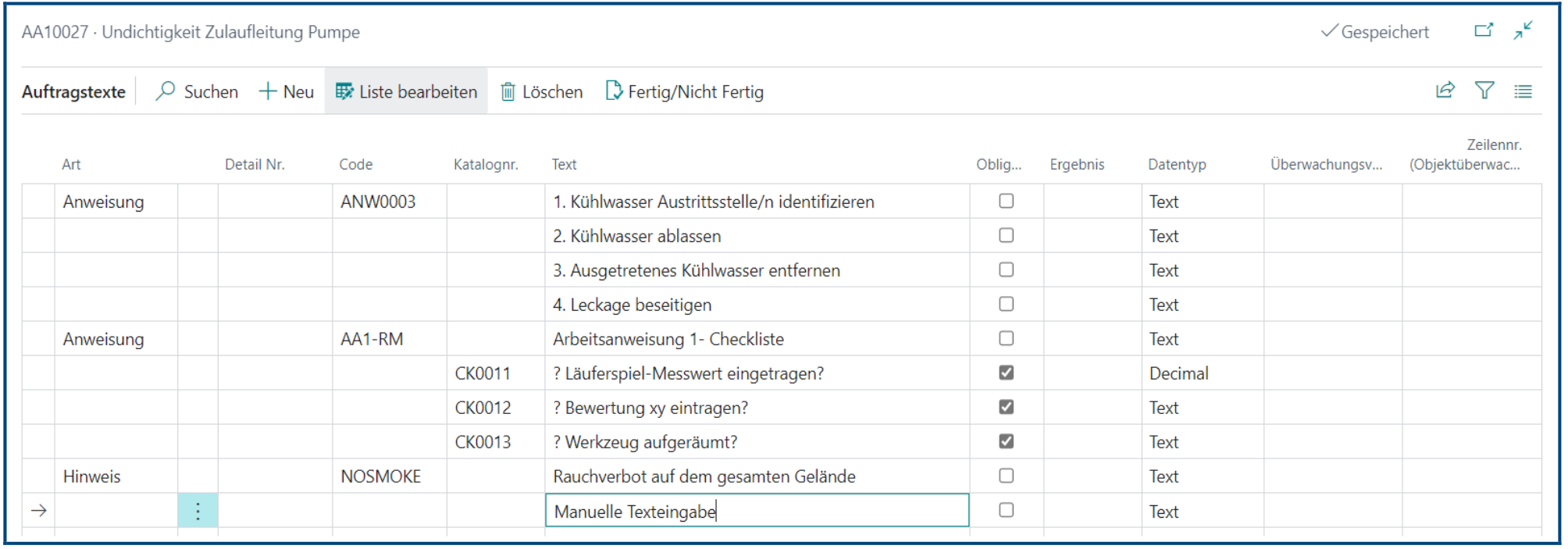The image size is (1568, 549).
Task: Toggle Oblig checkbox for Leckage beseitigen row
Action: (1007, 305)
